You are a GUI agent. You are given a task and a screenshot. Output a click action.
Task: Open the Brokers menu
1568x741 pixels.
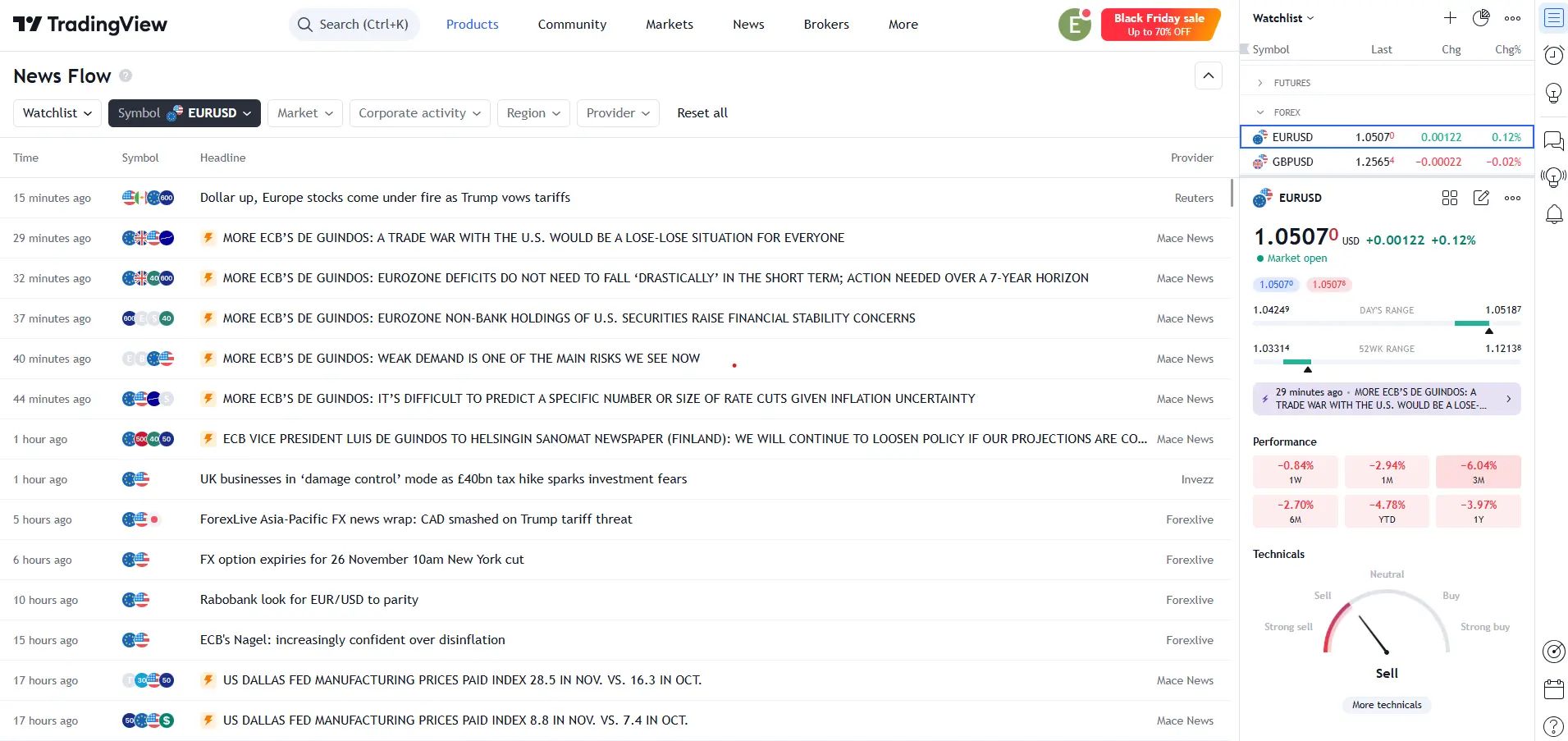point(826,25)
